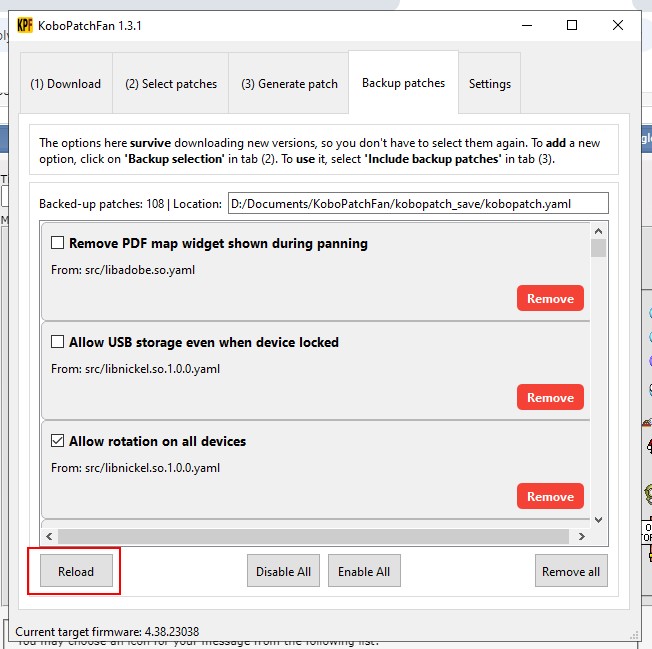The image size is (652, 649).
Task: Maximize the KoboPatchFan window
Action: [572, 25]
